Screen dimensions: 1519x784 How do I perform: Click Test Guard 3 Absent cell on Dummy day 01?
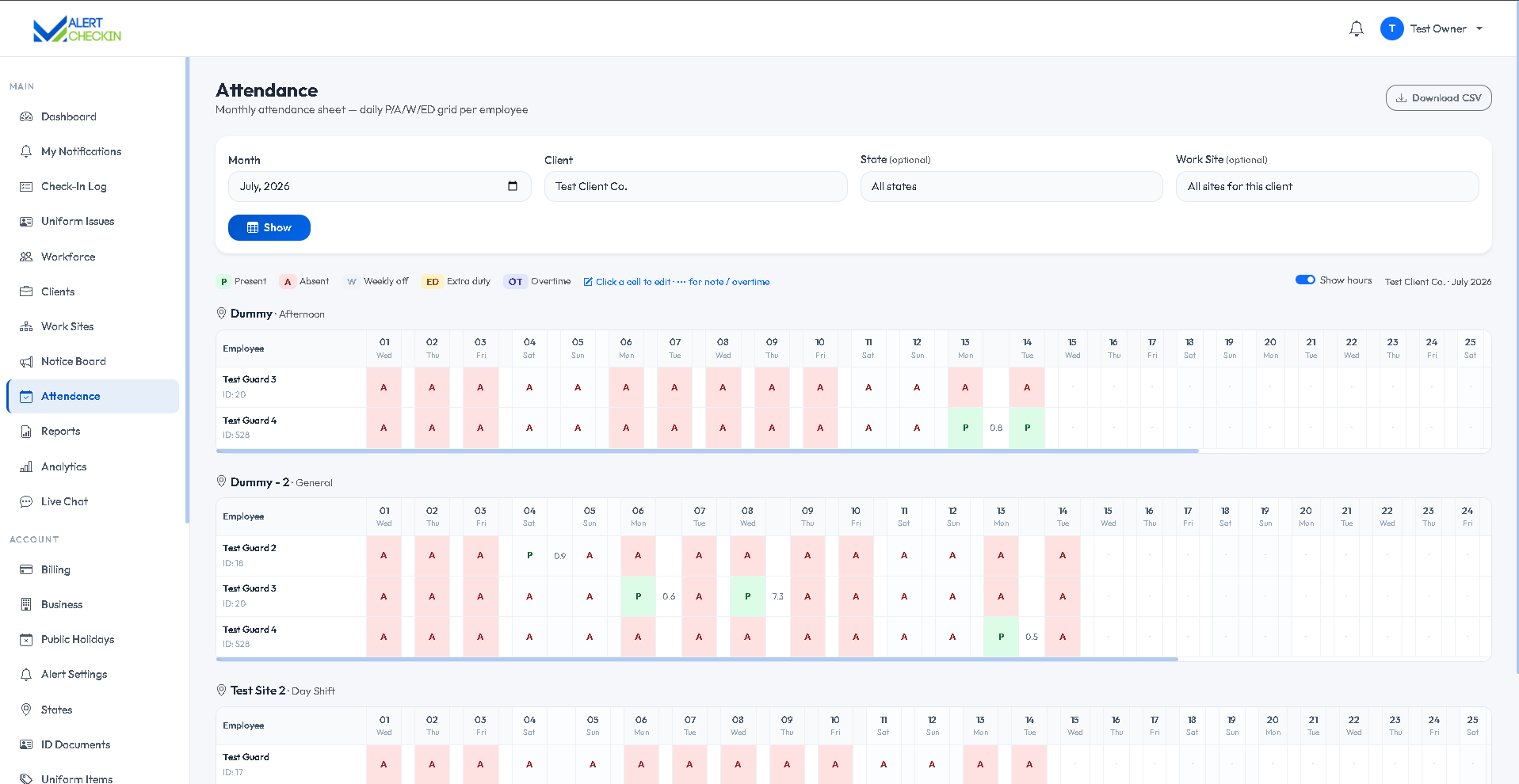tap(384, 387)
